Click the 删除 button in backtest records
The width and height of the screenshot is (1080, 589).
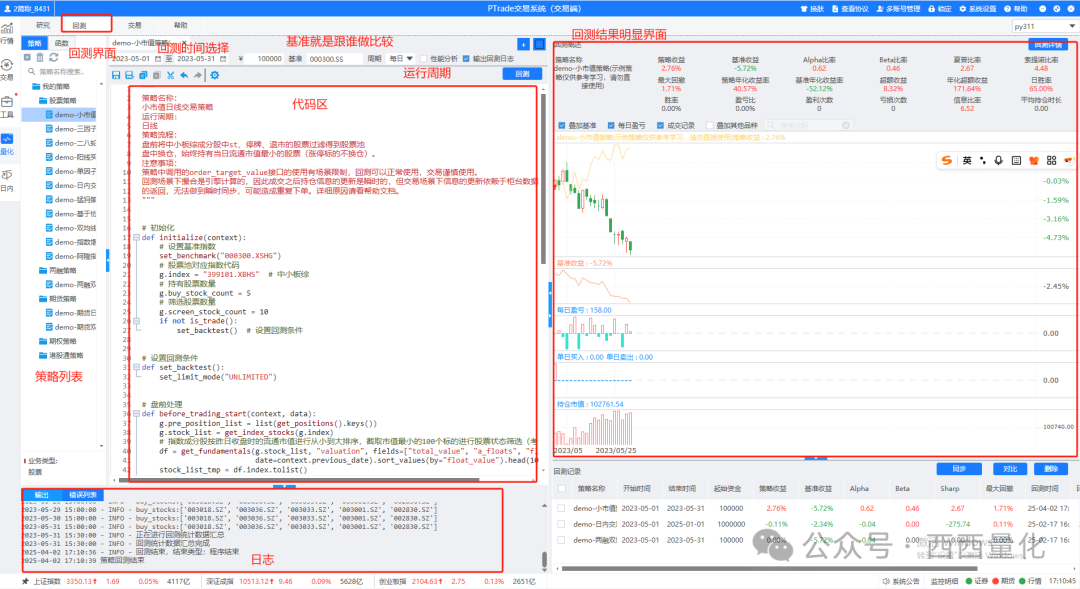pyautogui.click(x=1051, y=468)
